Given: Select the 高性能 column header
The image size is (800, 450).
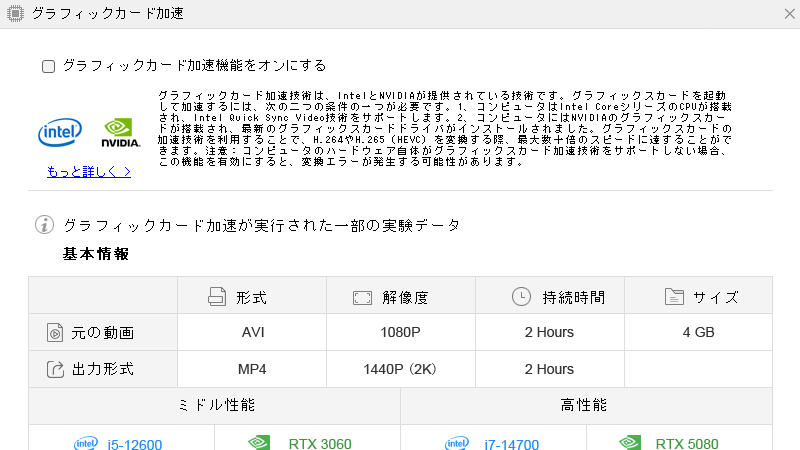Looking at the screenshot, I should (x=586, y=405).
